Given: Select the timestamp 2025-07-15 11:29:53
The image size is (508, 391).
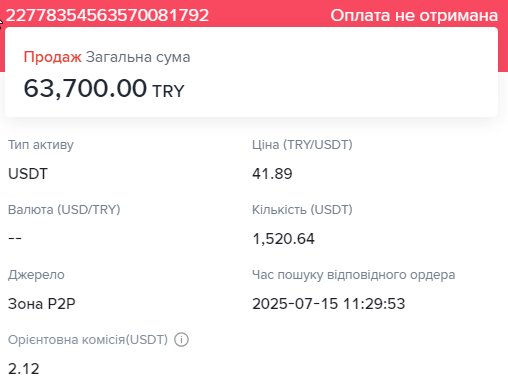Looking at the screenshot, I should click(x=328, y=304).
